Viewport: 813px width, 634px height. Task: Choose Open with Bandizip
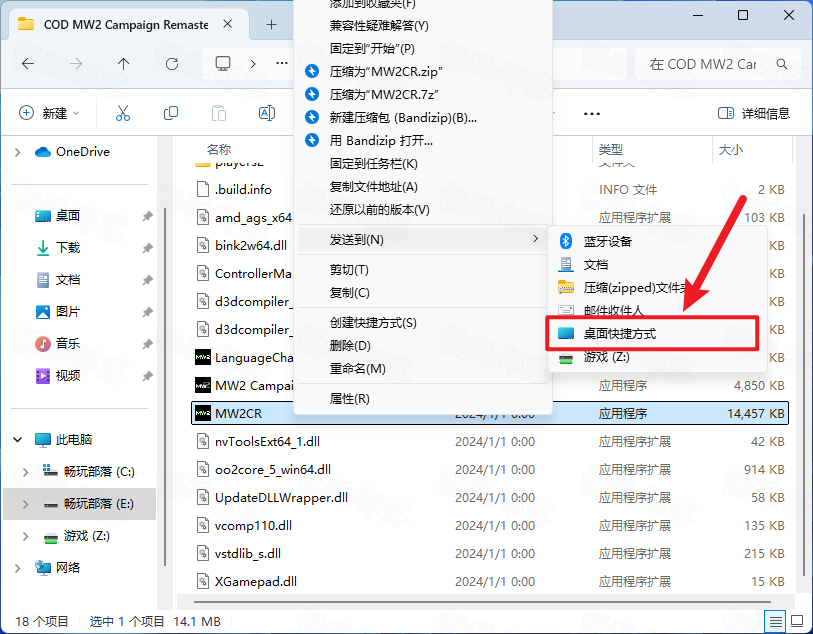pos(381,140)
